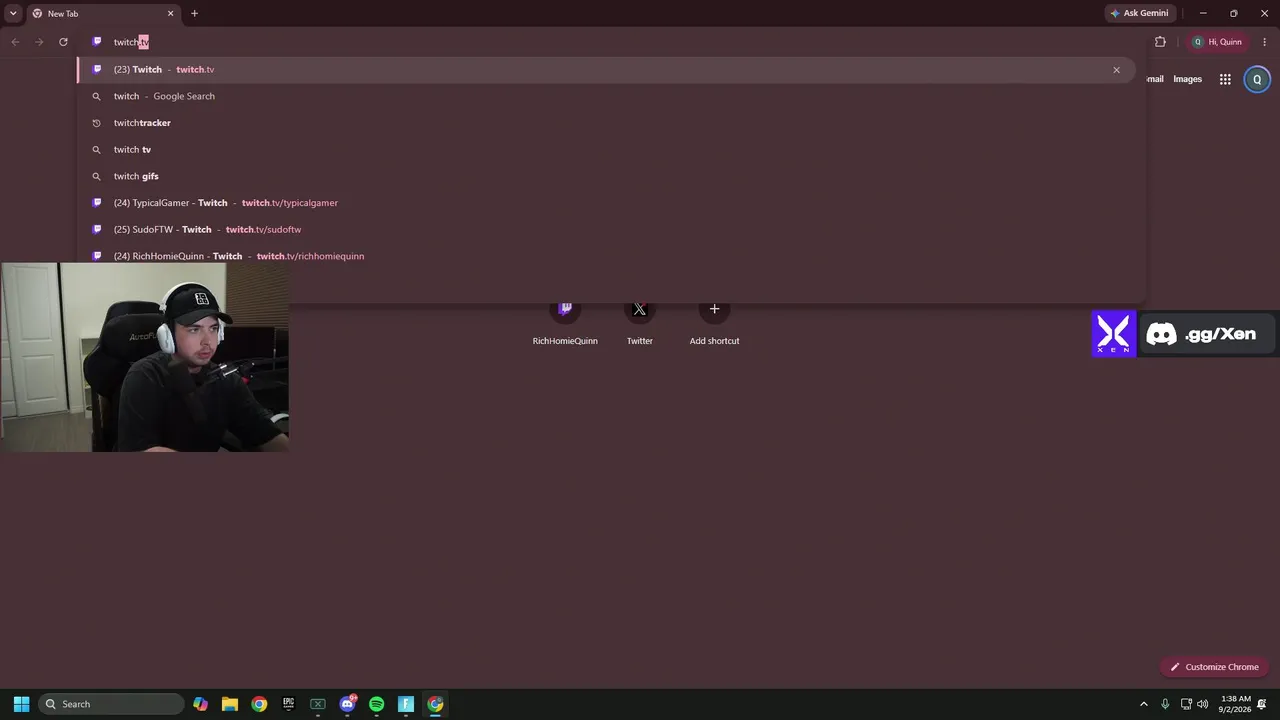Go back with the back arrow
The image size is (1280, 720).
(15, 42)
